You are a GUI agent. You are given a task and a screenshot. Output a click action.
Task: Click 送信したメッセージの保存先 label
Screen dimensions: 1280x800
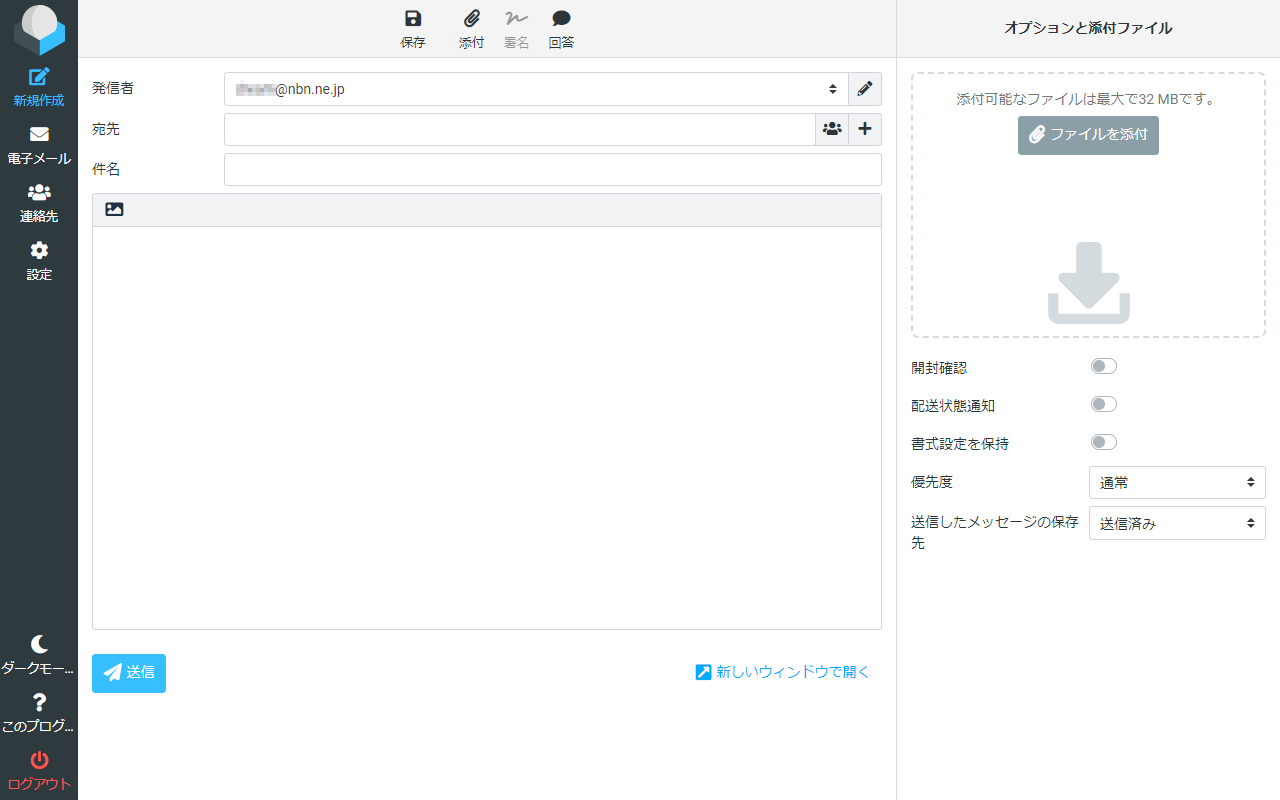(x=995, y=533)
